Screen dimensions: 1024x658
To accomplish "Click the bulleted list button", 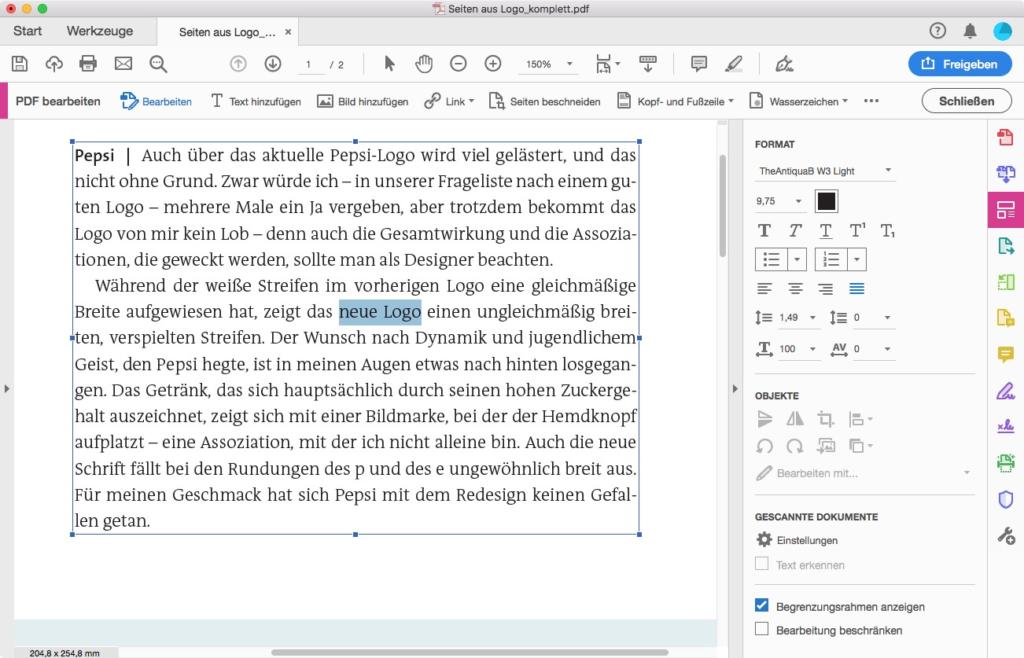I will click(x=771, y=260).
